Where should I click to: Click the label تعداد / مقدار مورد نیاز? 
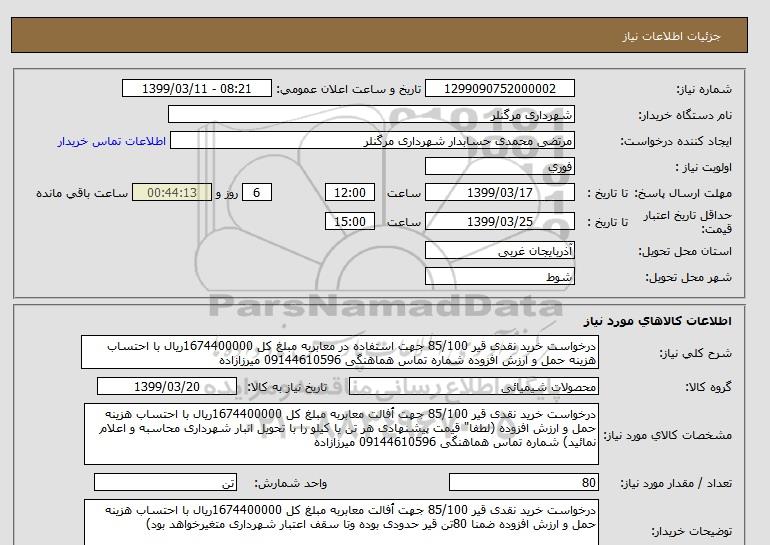(x=676, y=484)
